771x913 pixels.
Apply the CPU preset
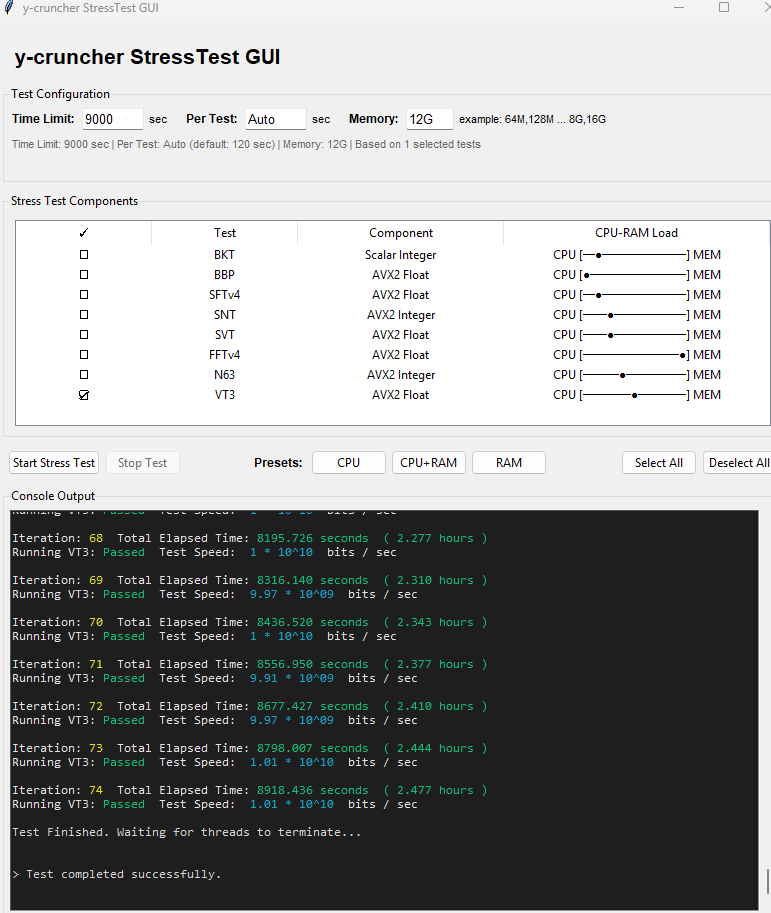point(349,463)
